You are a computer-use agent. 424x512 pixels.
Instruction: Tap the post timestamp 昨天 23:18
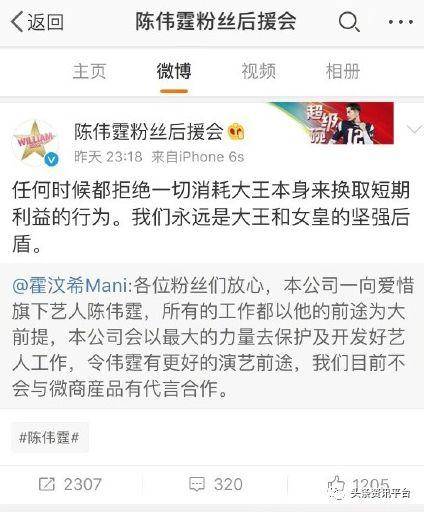pyautogui.click(x=108, y=157)
